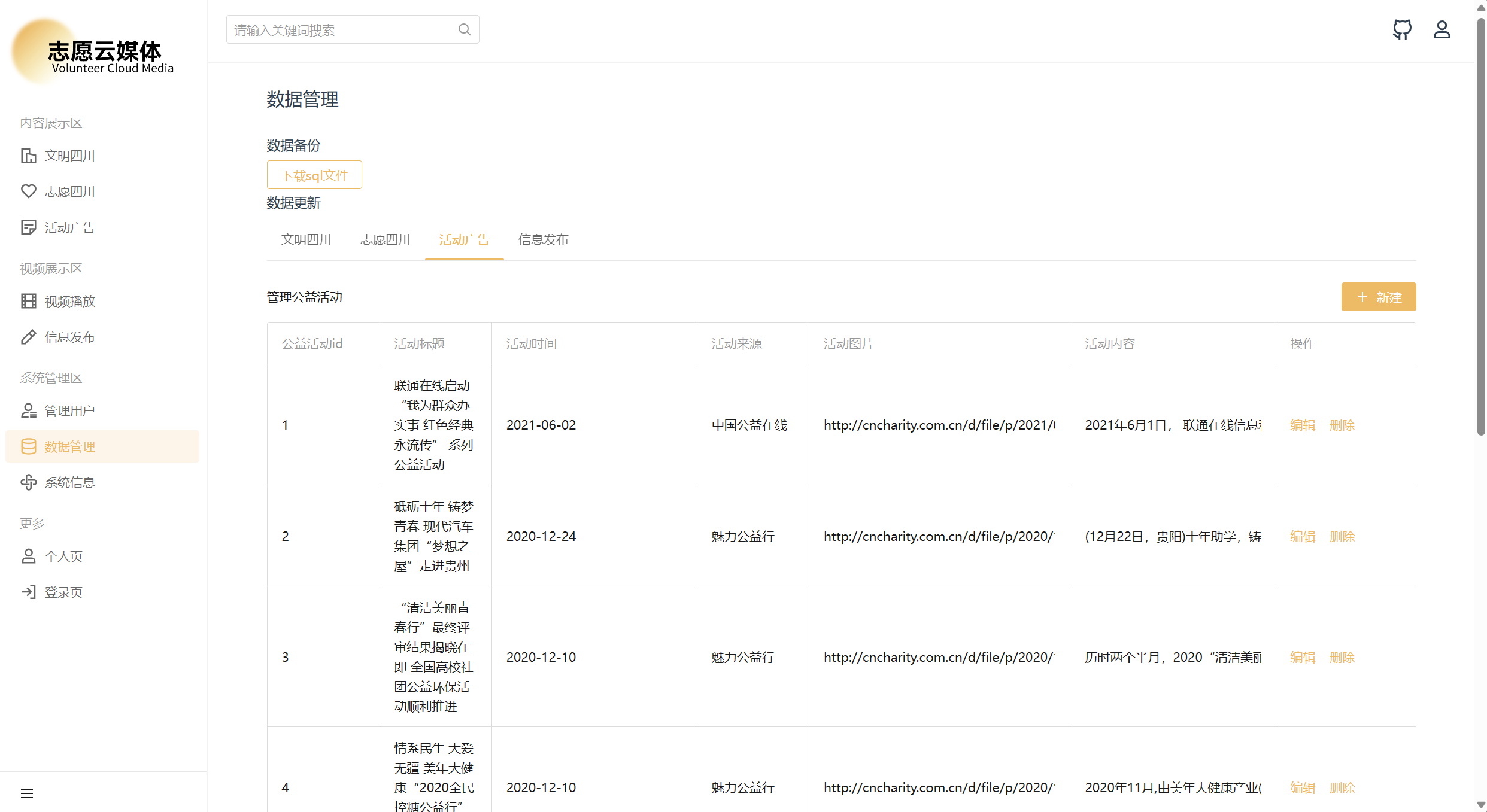Open 文明四川 in the sidebar
The height and width of the screenshot is (812, 1487).
(x=69, y=156)
